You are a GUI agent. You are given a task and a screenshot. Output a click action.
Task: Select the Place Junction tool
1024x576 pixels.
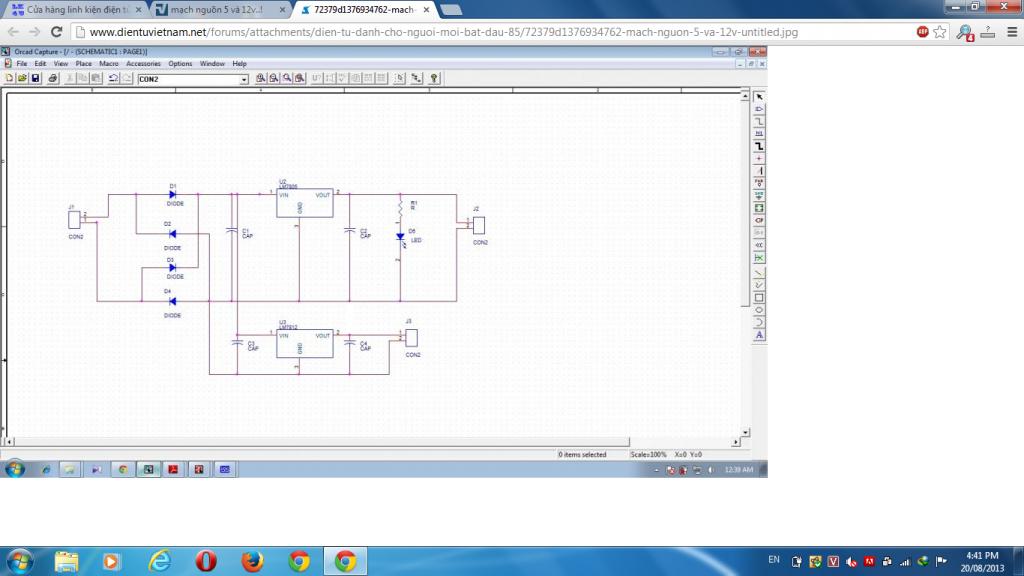pyautogui.click(x=759, y=159)
